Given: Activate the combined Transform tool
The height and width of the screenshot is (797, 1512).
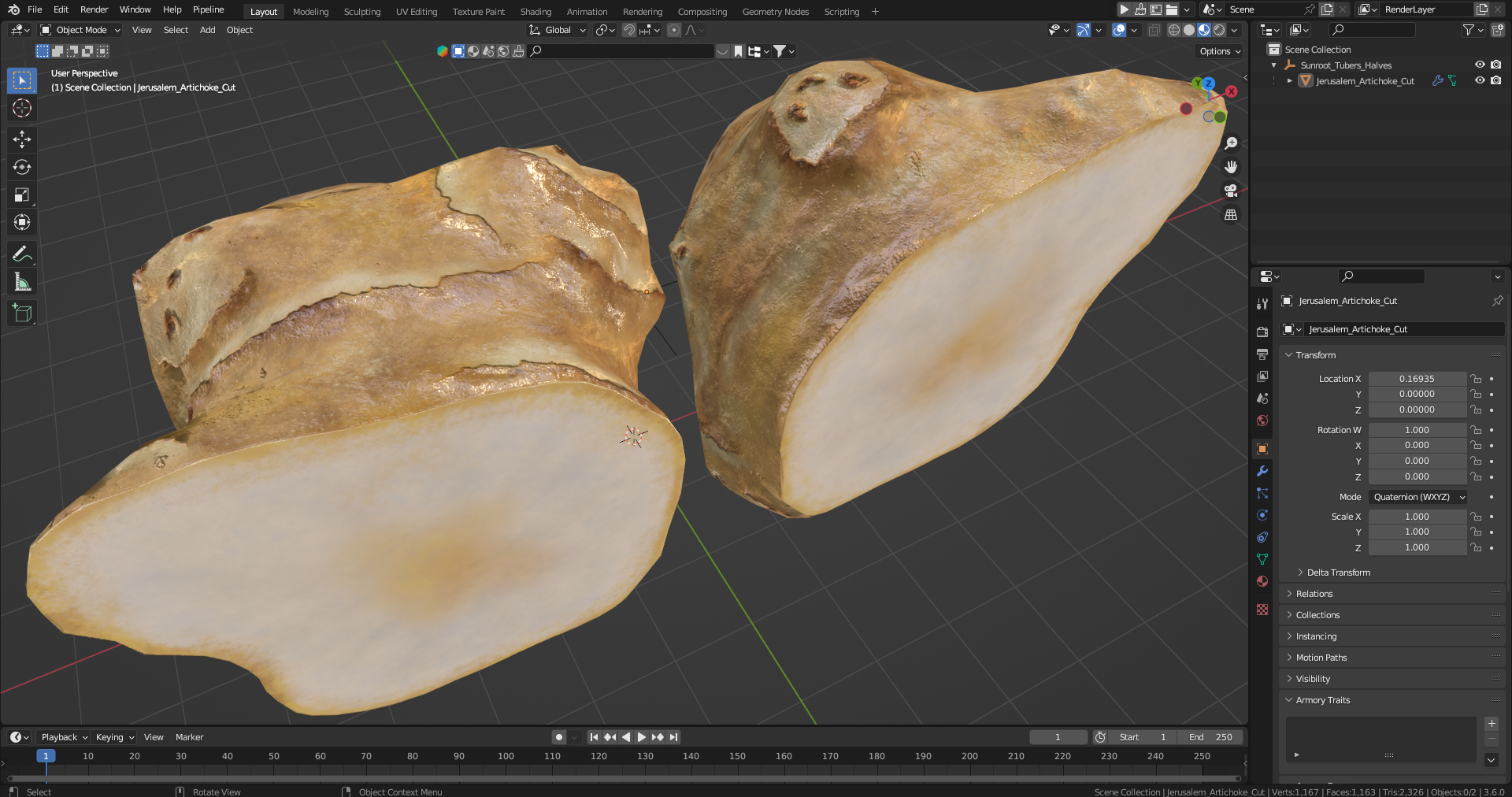Looking at the screenshot, I should click(x=22, y=222).
